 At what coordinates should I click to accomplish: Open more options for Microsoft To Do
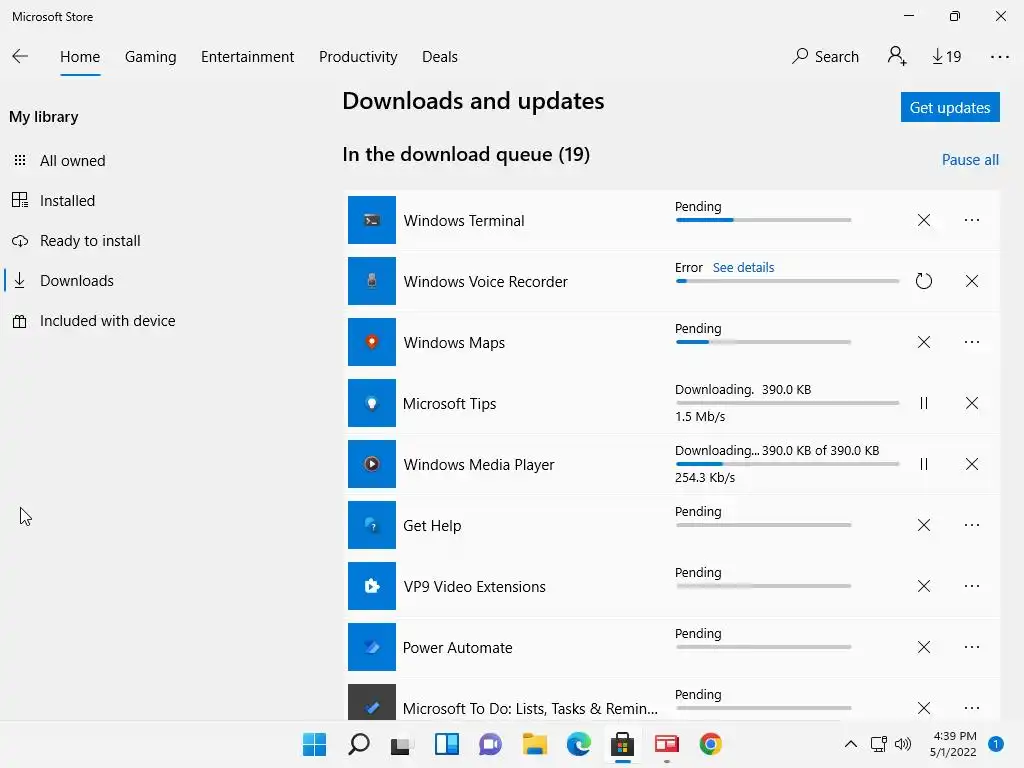(972, 708)
